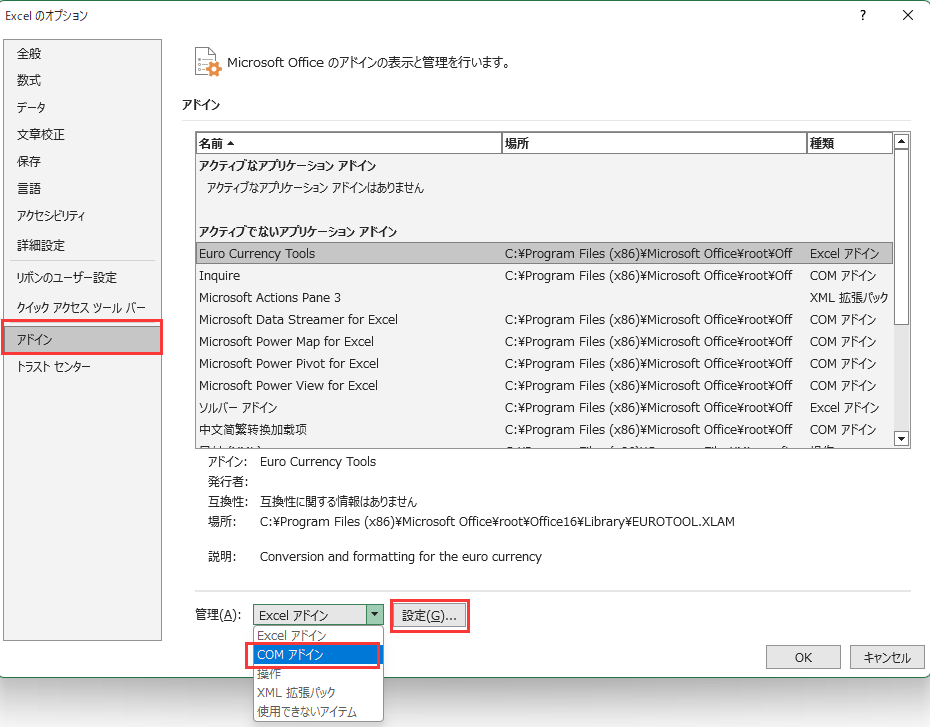Select the 言語 category in sidebar
Viewport: 930px width, 727px height.
tap(29, 188)
